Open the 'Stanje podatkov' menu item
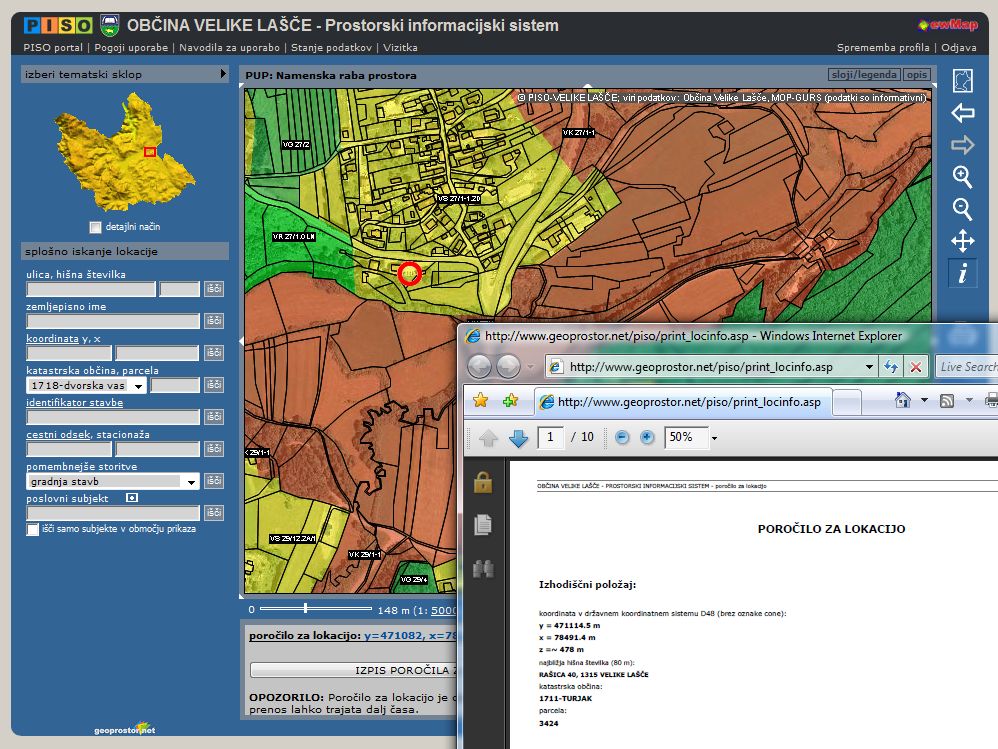Viewport: 998px width, 749px height. 331,47
